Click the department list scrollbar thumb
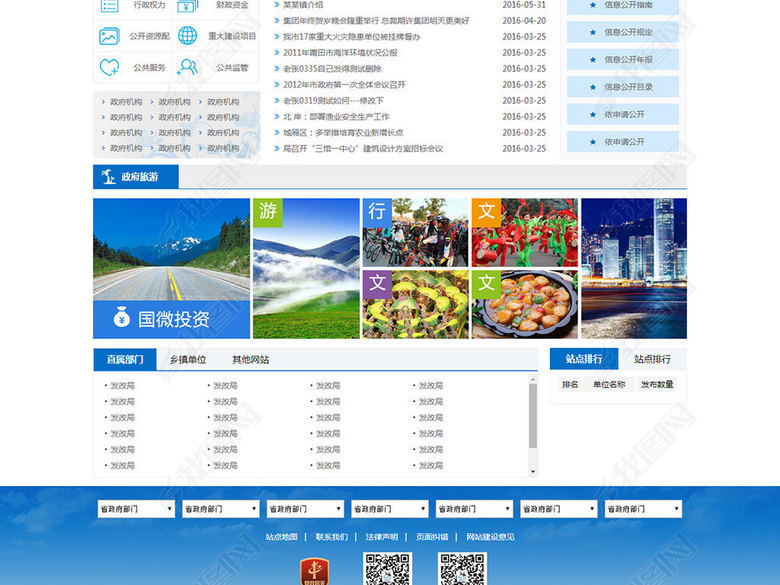Image resolution: width=780 pixels, height=585 pixels. tap(533, 416)
